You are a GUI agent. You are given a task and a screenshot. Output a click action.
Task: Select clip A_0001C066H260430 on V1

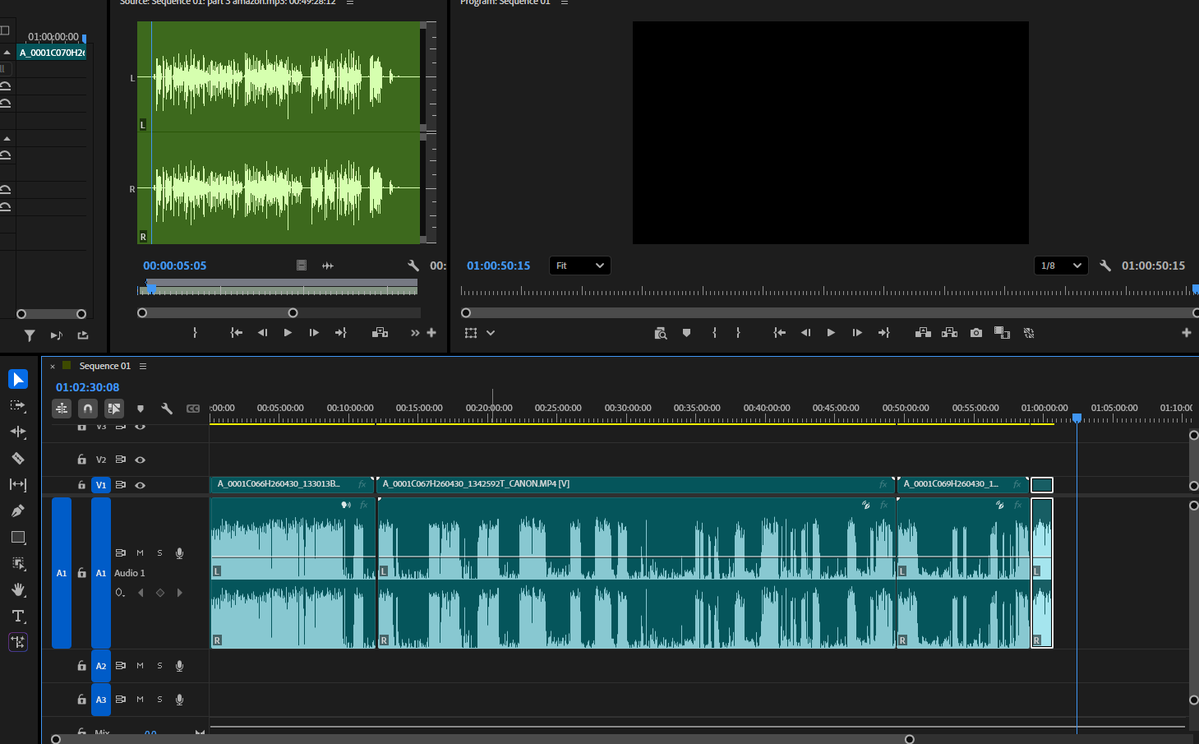[291, 484]
